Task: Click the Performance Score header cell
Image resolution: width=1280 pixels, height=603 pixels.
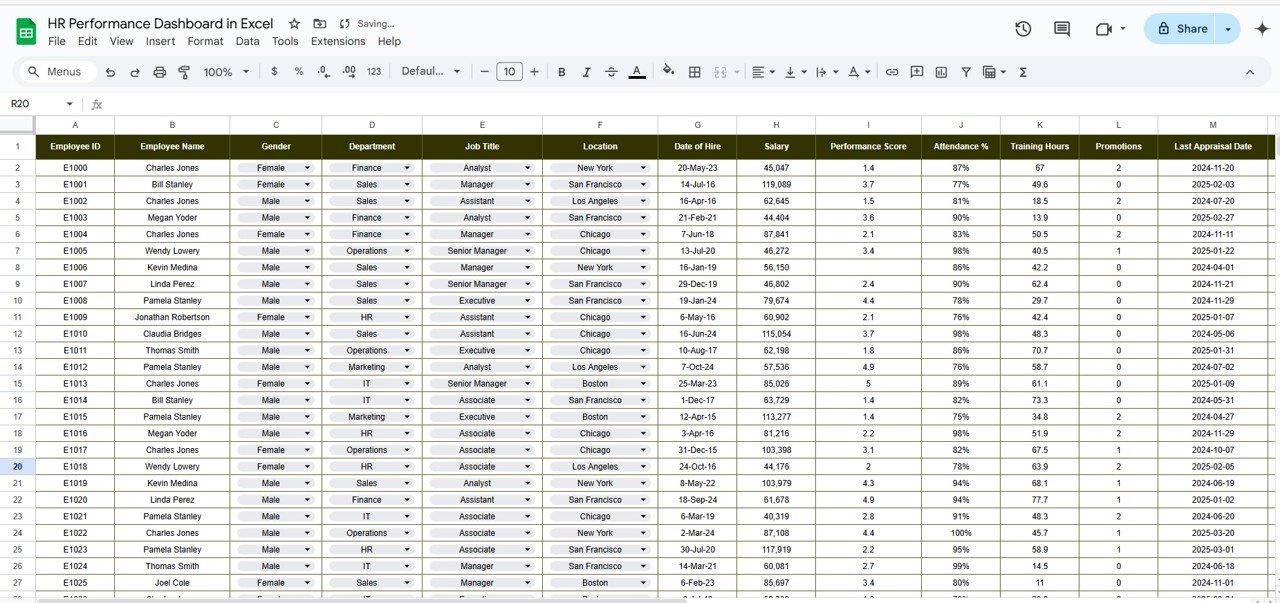Action: (x=868, y=147)
